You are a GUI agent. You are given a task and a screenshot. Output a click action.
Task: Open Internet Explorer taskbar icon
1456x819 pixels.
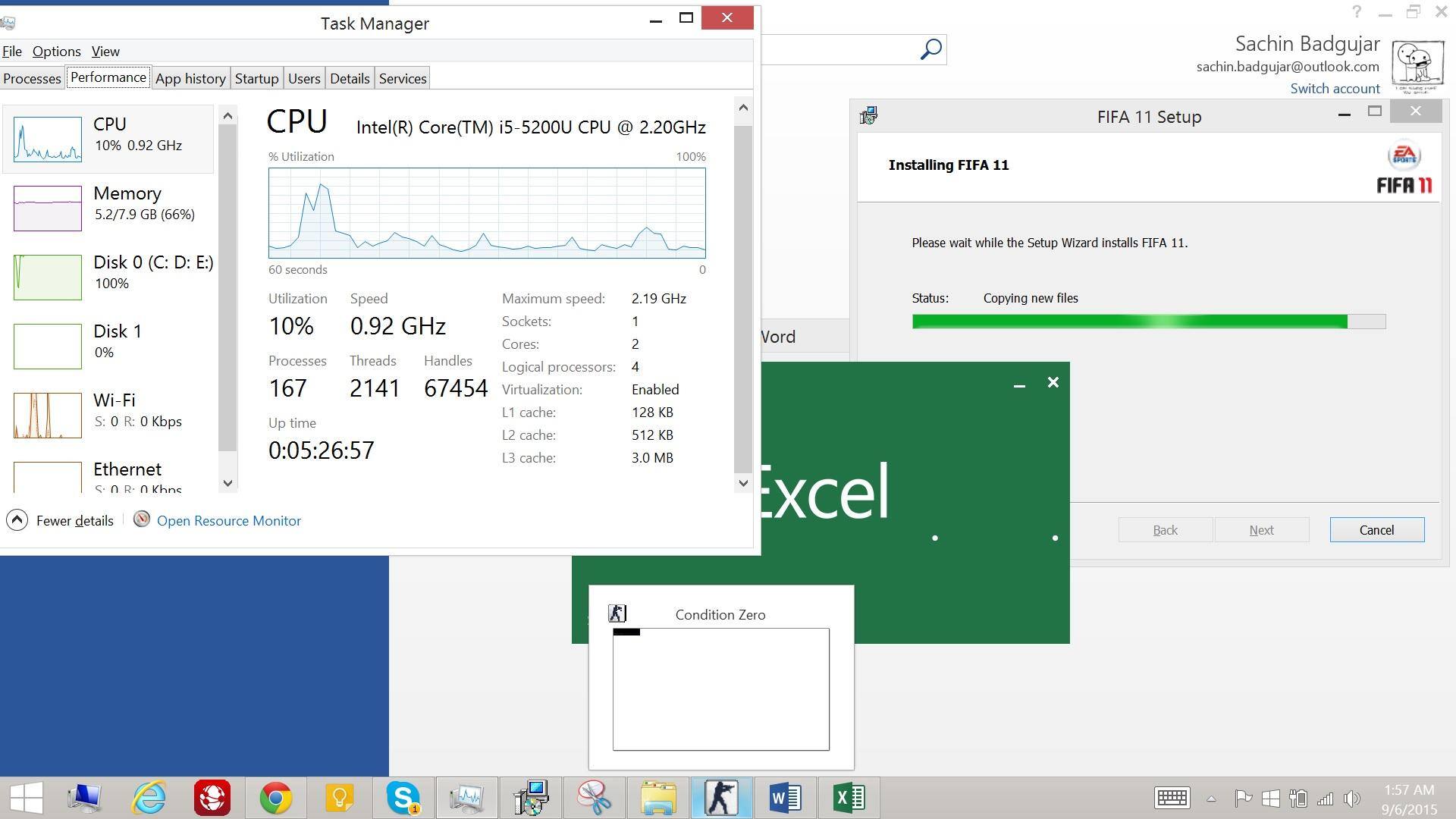tap(149, 798)
